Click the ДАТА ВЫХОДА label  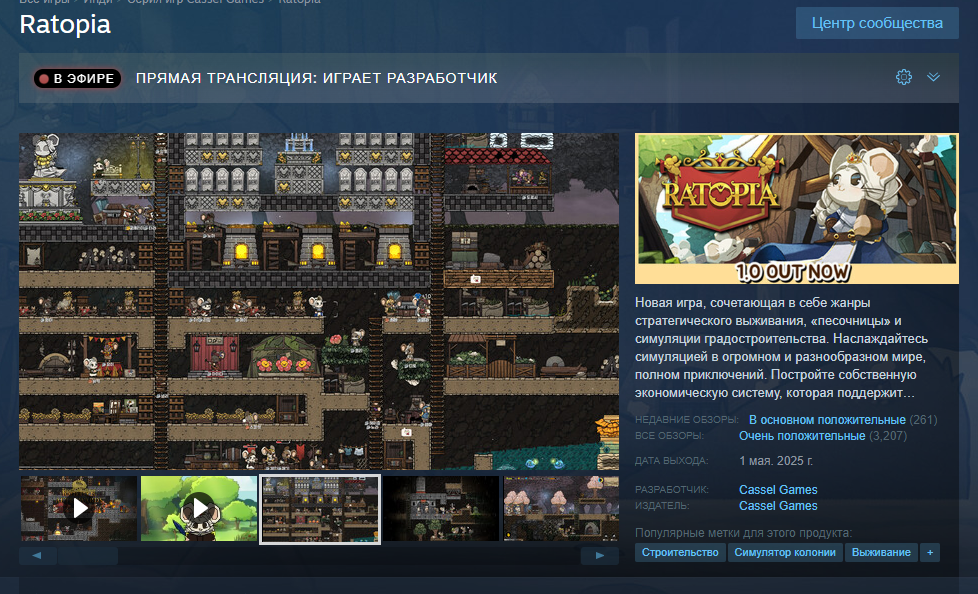(672, 461)
